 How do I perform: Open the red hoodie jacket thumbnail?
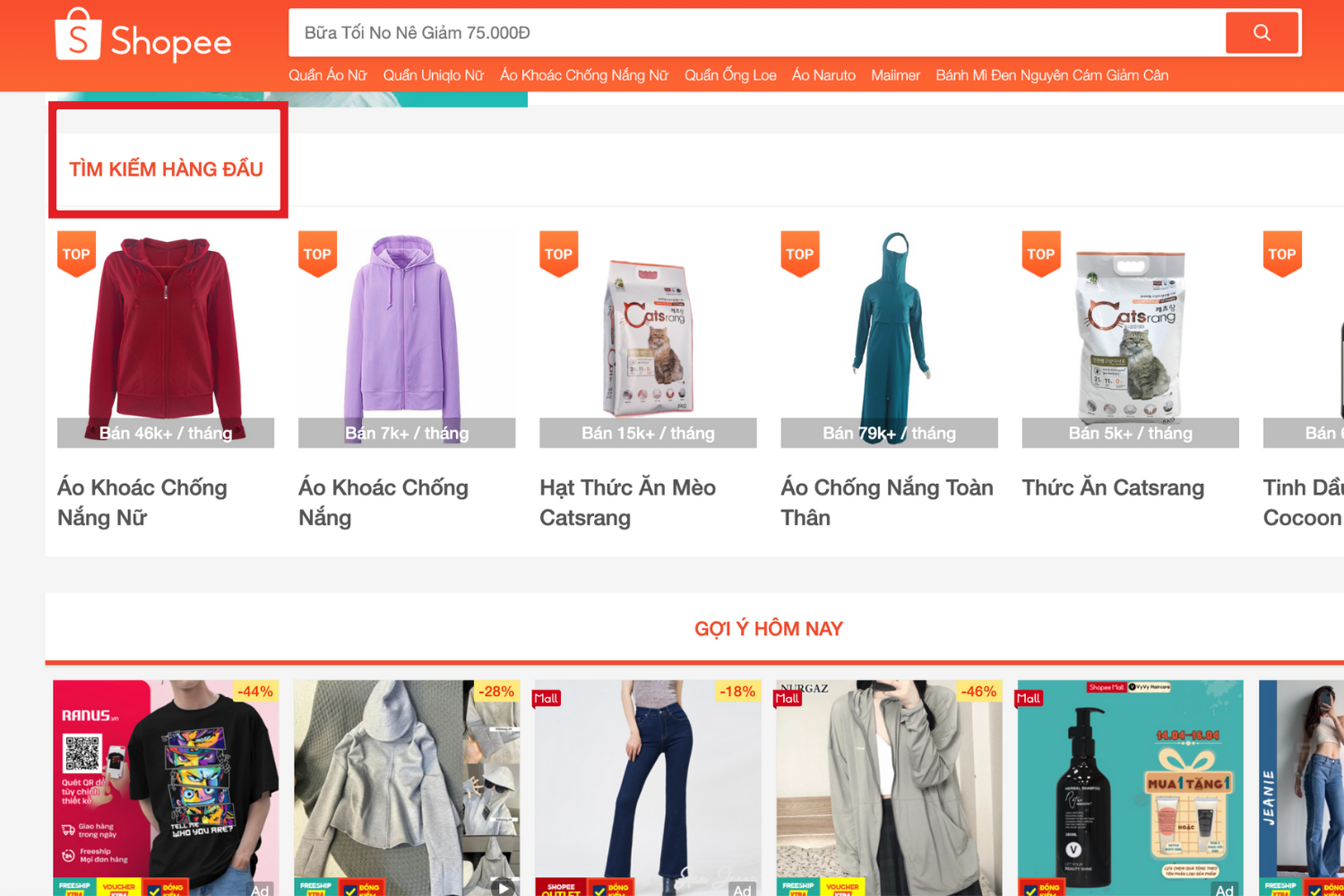pyautogui.click(x=166, y=340)
